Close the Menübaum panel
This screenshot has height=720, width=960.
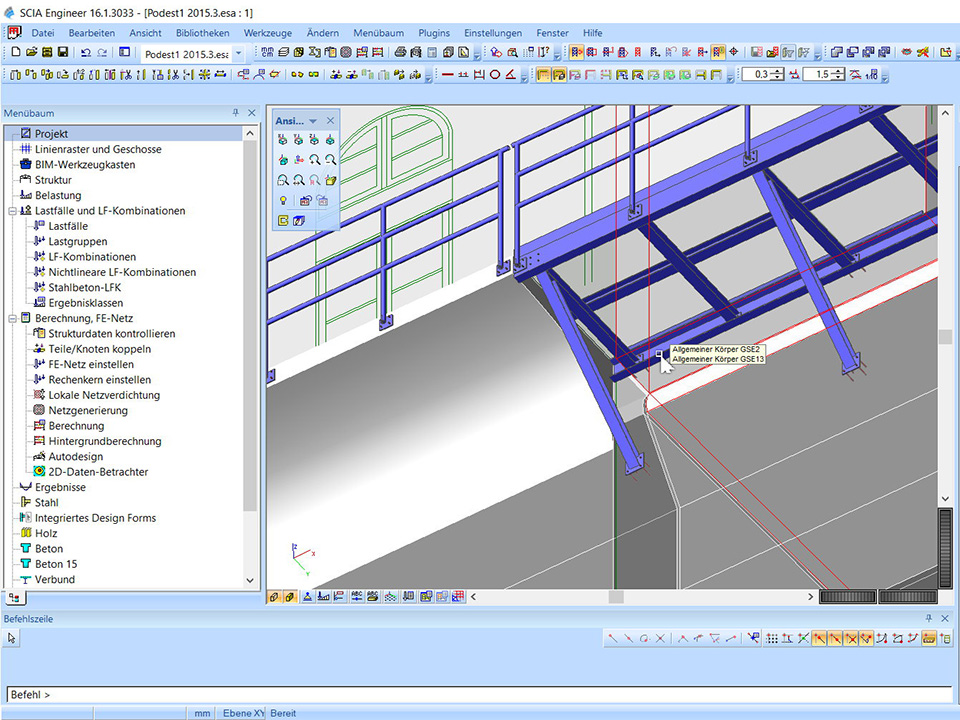click(252, 113)
